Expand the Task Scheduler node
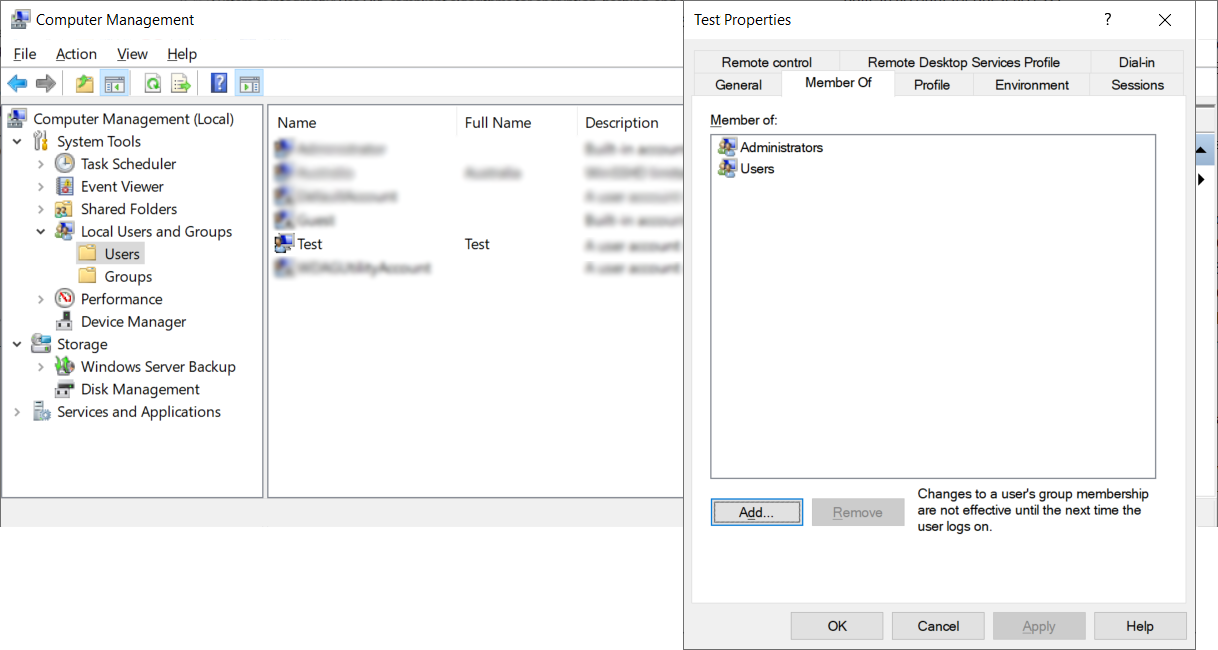This screenshot has height=650, width=1218. coord(40,164)
